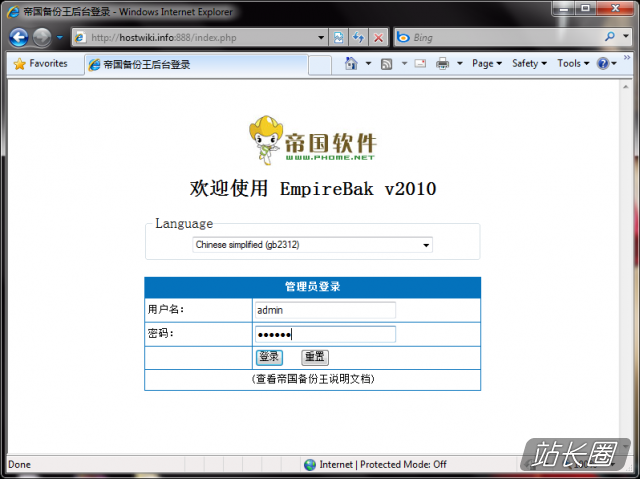
Task: Minimize the Internet Explorer window
Action: pos(564,8)
